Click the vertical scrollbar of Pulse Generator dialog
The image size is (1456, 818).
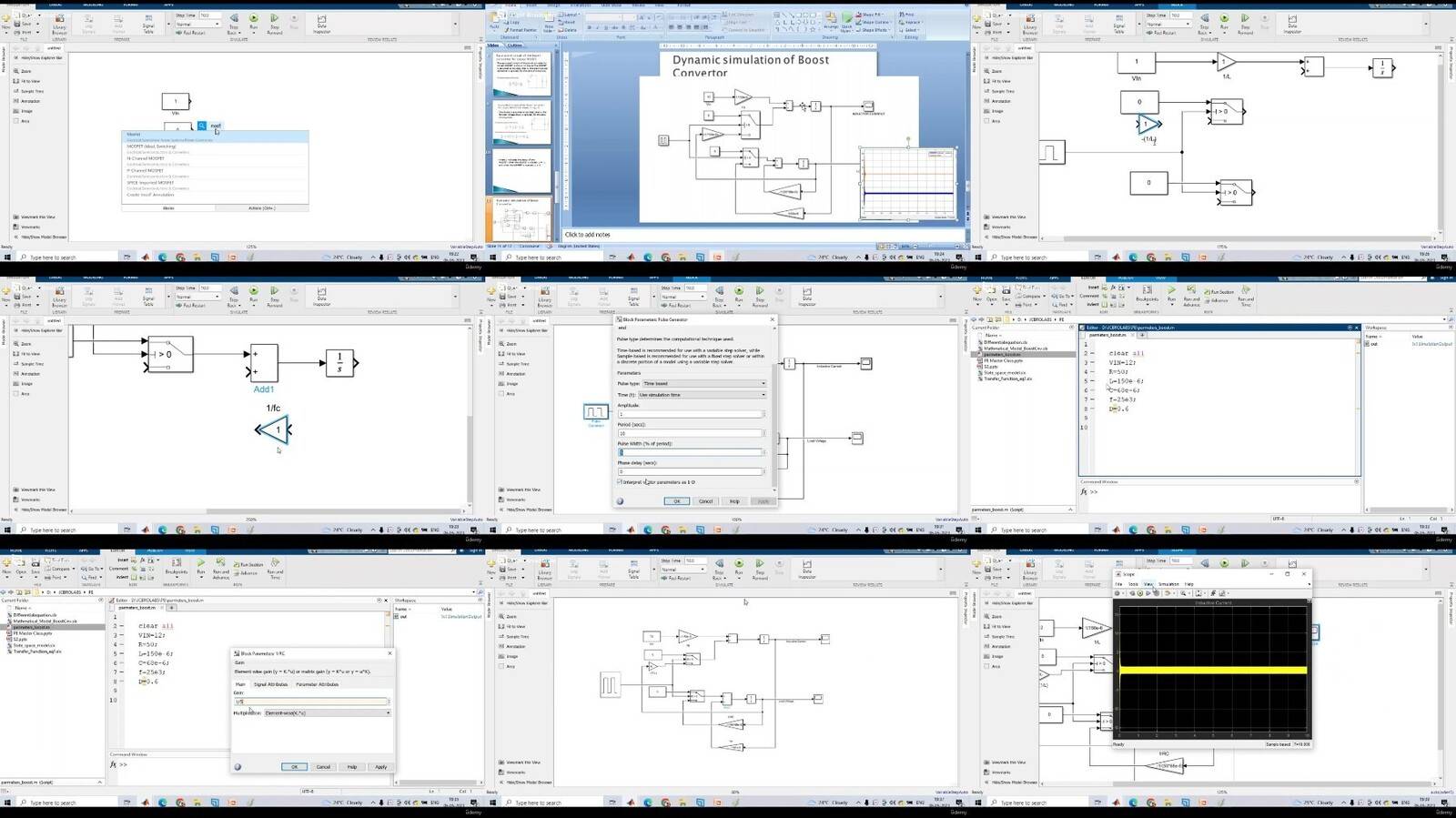774,426
